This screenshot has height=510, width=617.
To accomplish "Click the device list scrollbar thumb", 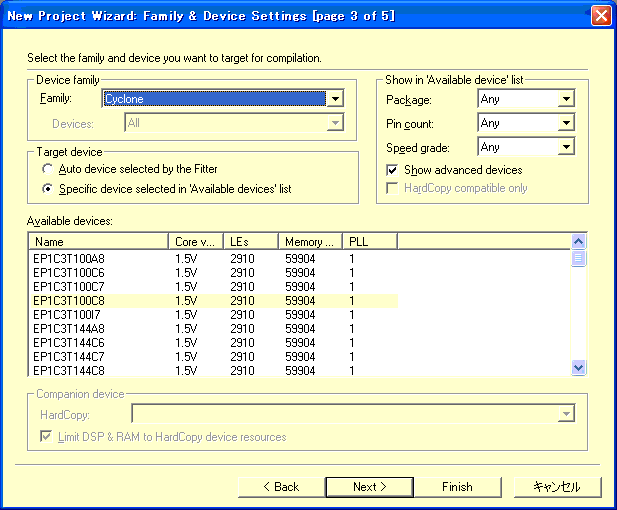I will click(x=578, y=258).
